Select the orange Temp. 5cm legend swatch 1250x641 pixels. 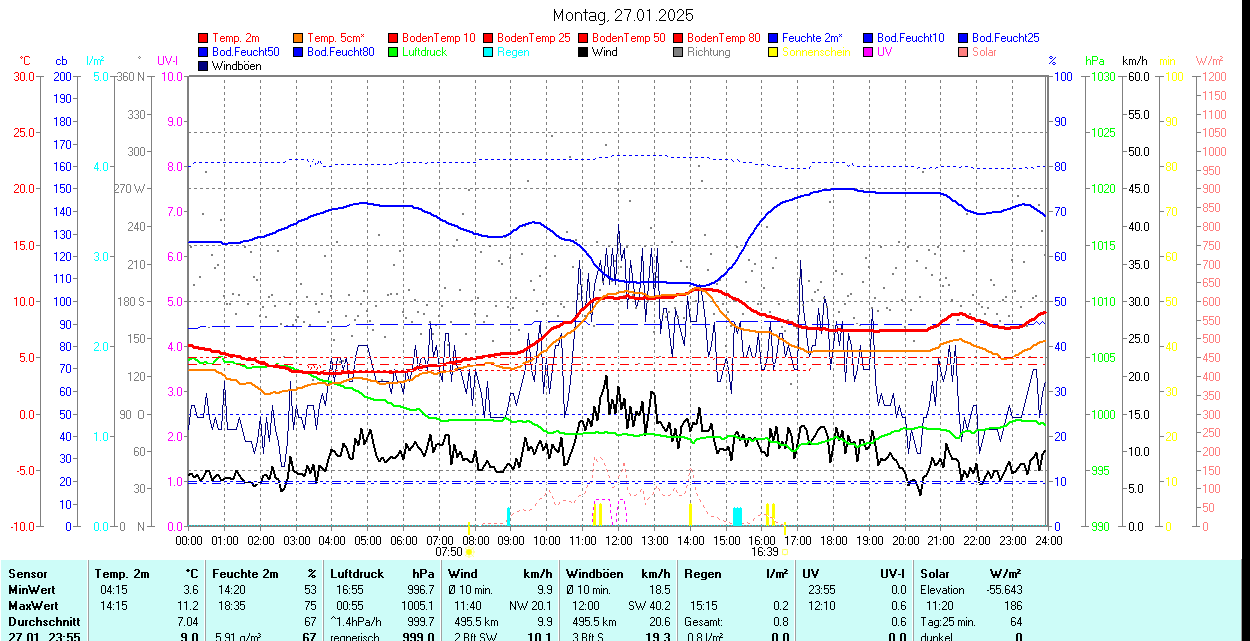pos(299,38)
